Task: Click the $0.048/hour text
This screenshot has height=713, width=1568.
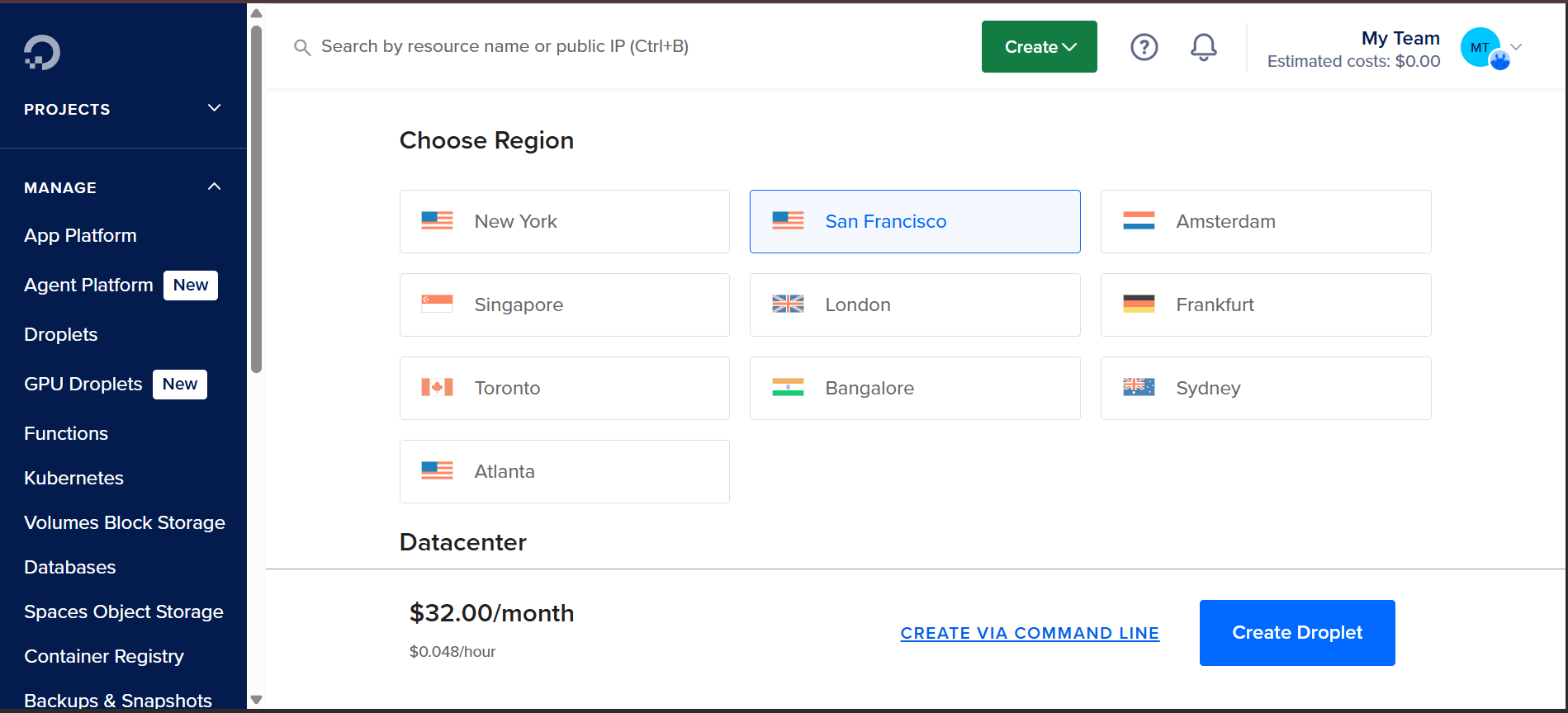Action: tap(452, 652)
